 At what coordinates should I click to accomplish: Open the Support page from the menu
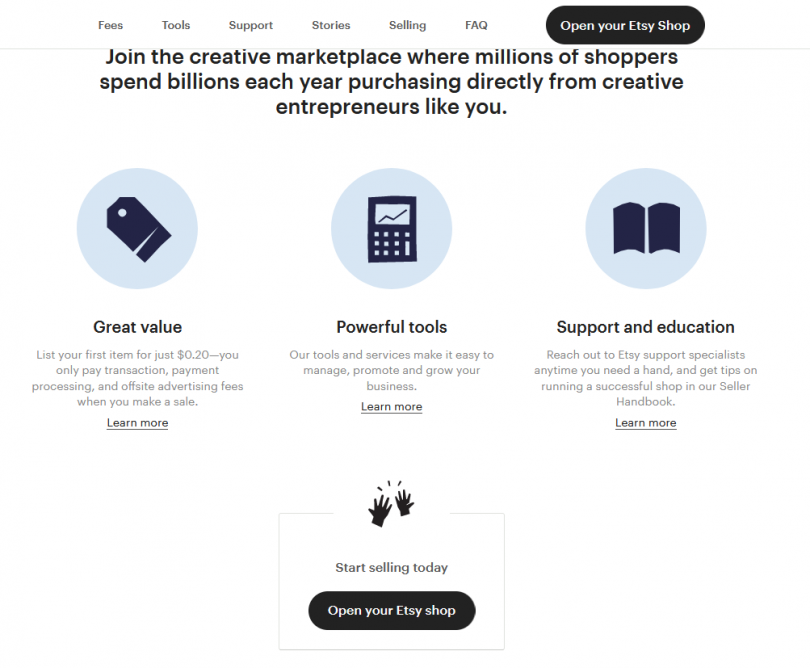click(250, 25)
